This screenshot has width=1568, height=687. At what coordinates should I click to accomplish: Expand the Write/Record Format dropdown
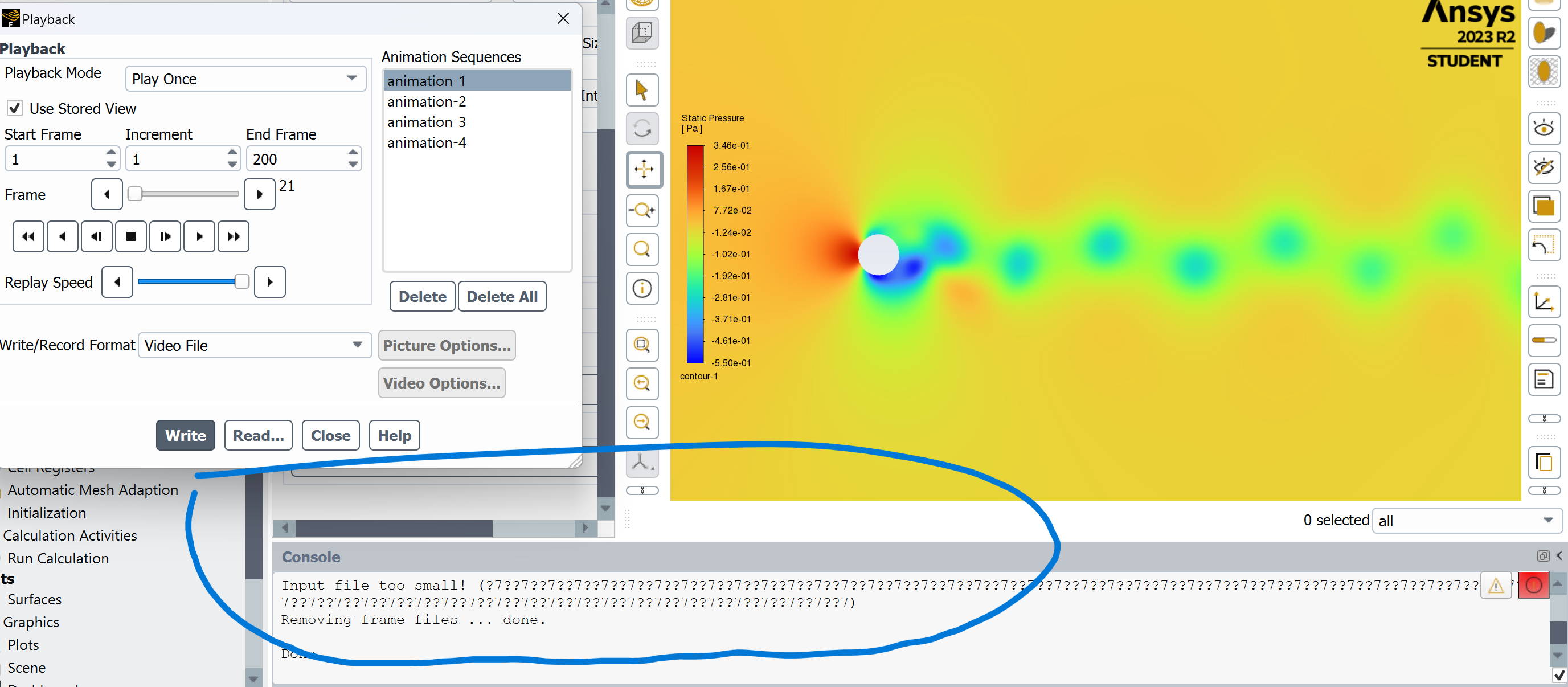(254, 345)
